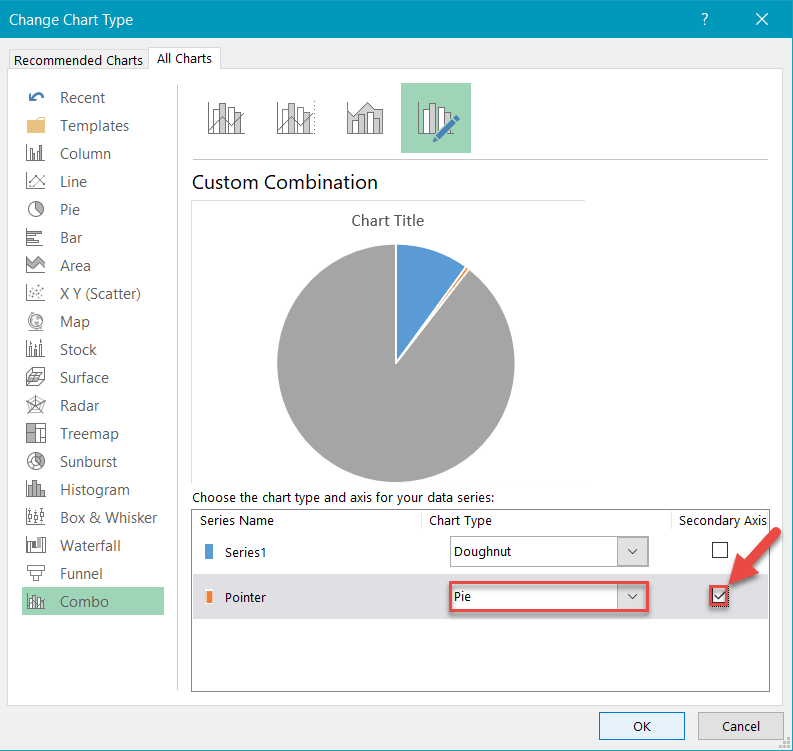793x751 pixels.
Task: Open the Waterfall chart category
Action: pyautogui.click(x=90, y=546)
